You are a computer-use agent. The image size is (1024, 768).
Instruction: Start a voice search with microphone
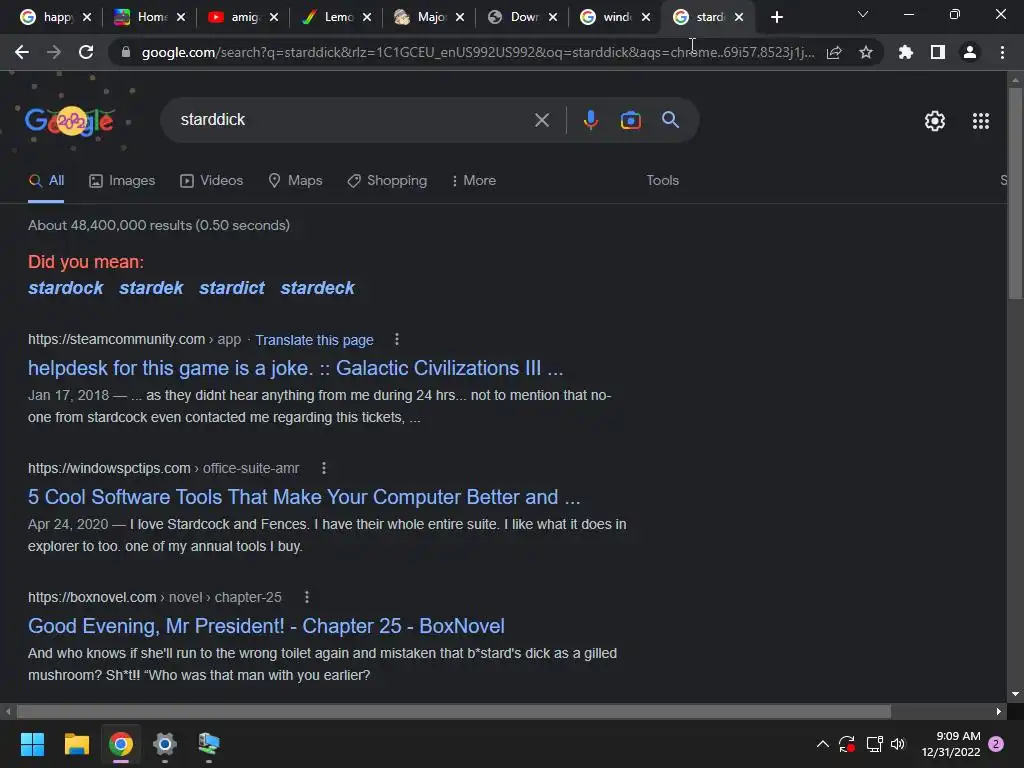(x=591, y=120)
